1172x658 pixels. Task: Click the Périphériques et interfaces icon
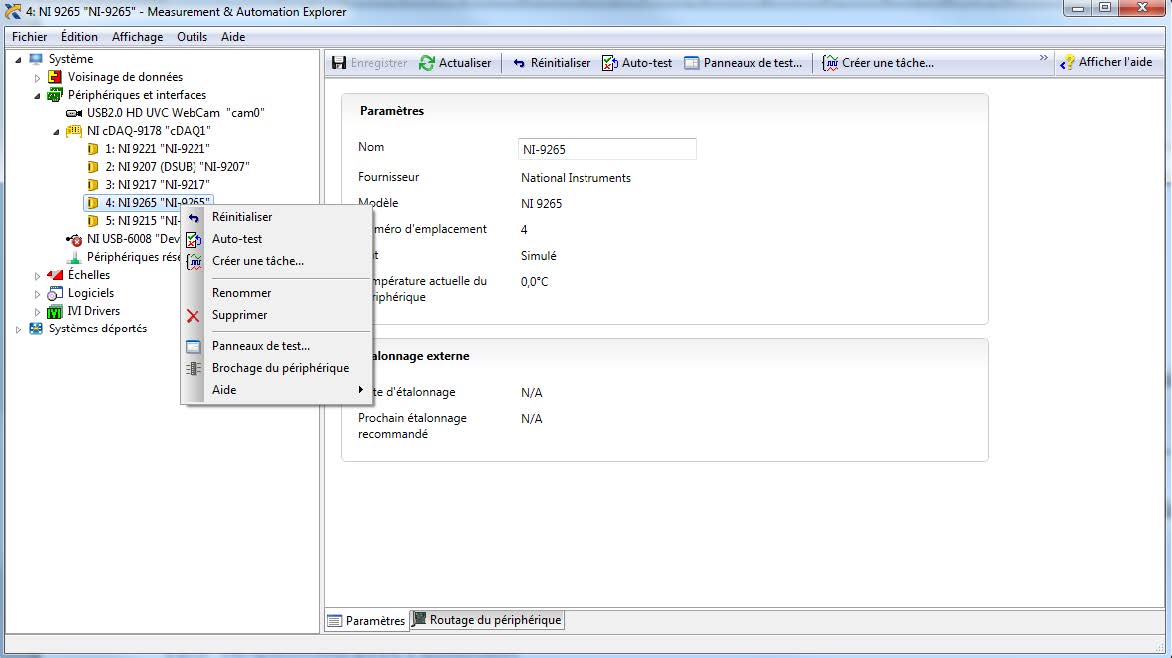click(55, 95)
